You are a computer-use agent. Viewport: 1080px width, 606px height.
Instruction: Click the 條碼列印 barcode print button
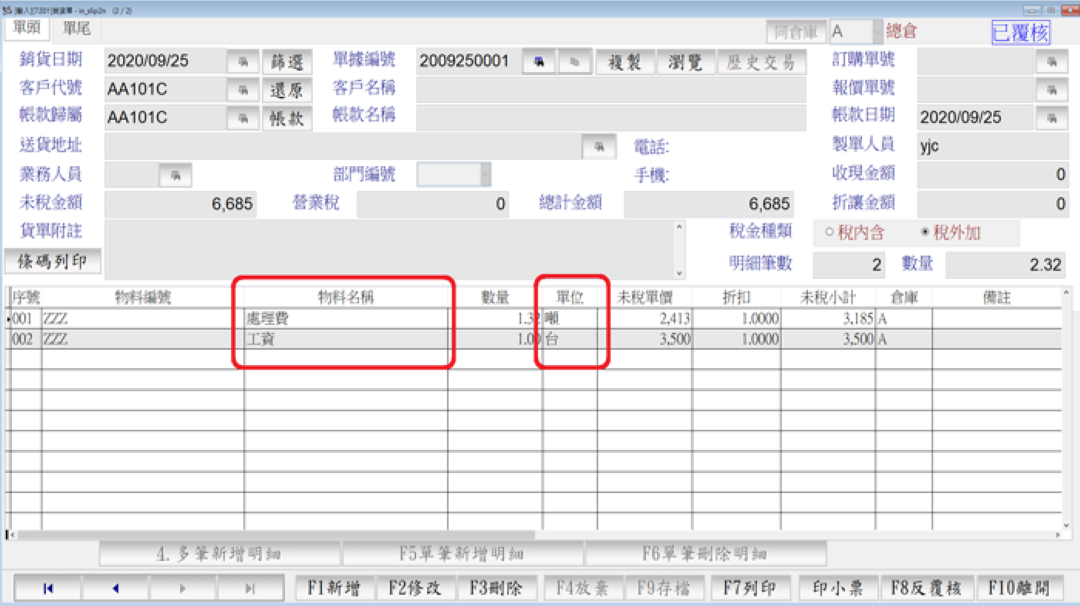[x=52, y=262]
